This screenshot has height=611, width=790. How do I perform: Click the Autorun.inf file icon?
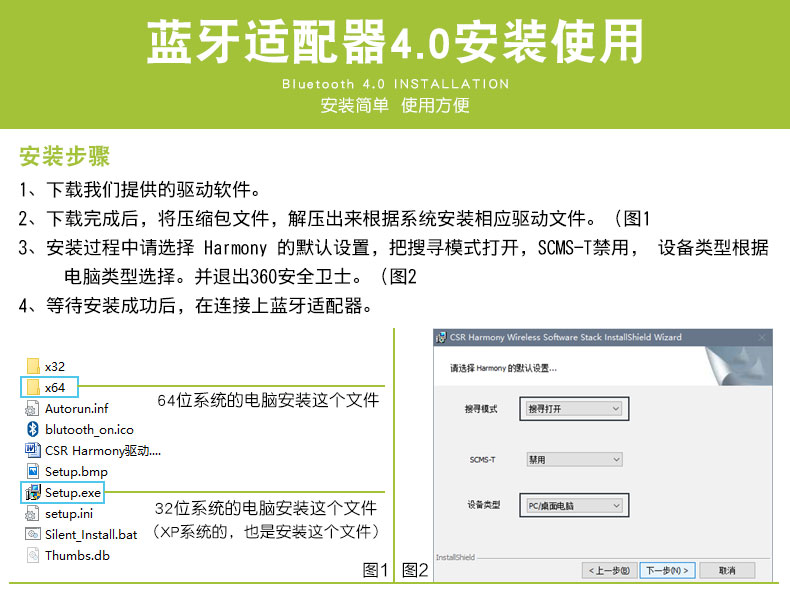tap(32, 409)
